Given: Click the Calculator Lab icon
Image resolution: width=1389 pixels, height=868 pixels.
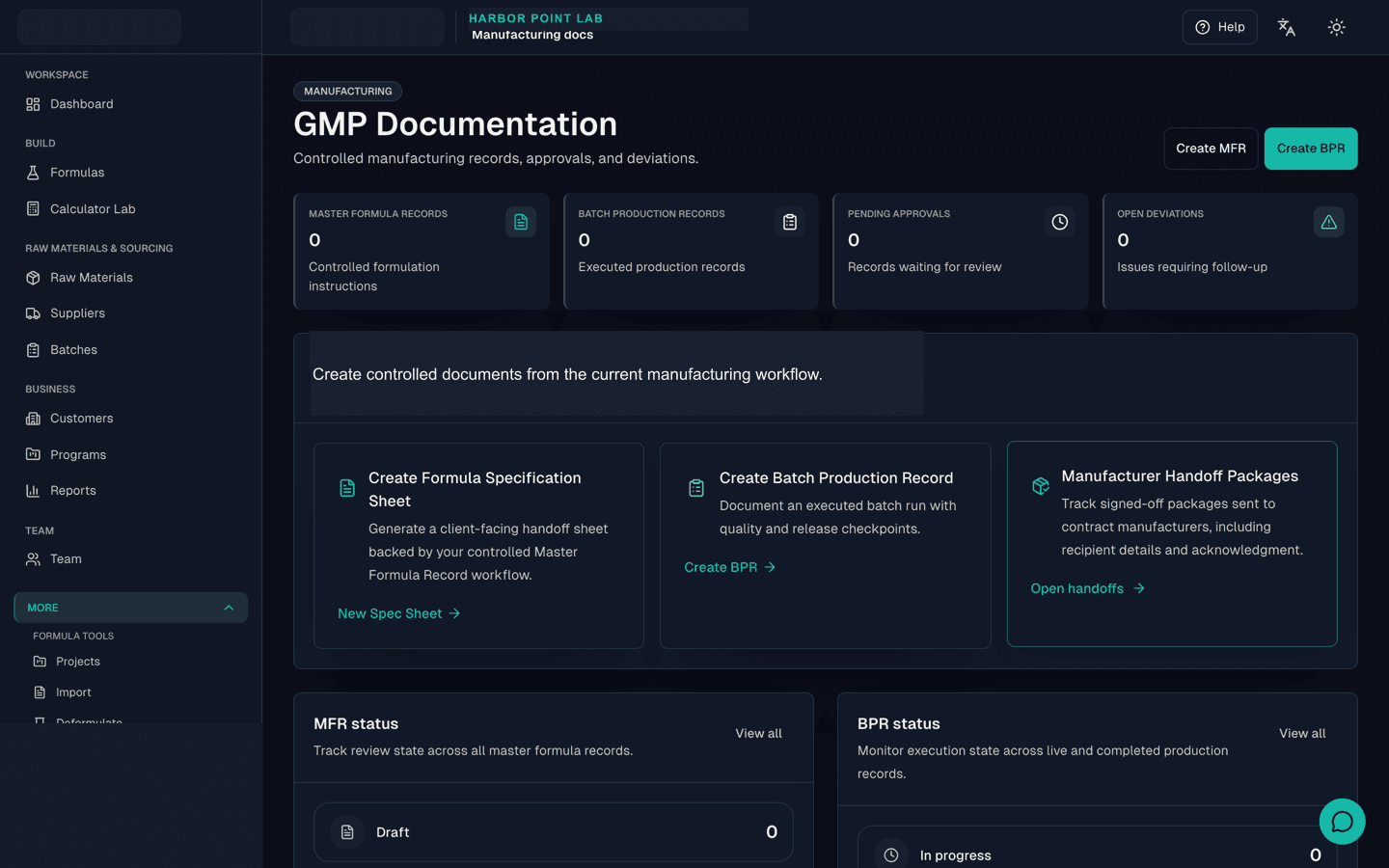Looking at the screenshot, I should pos(33,209).
